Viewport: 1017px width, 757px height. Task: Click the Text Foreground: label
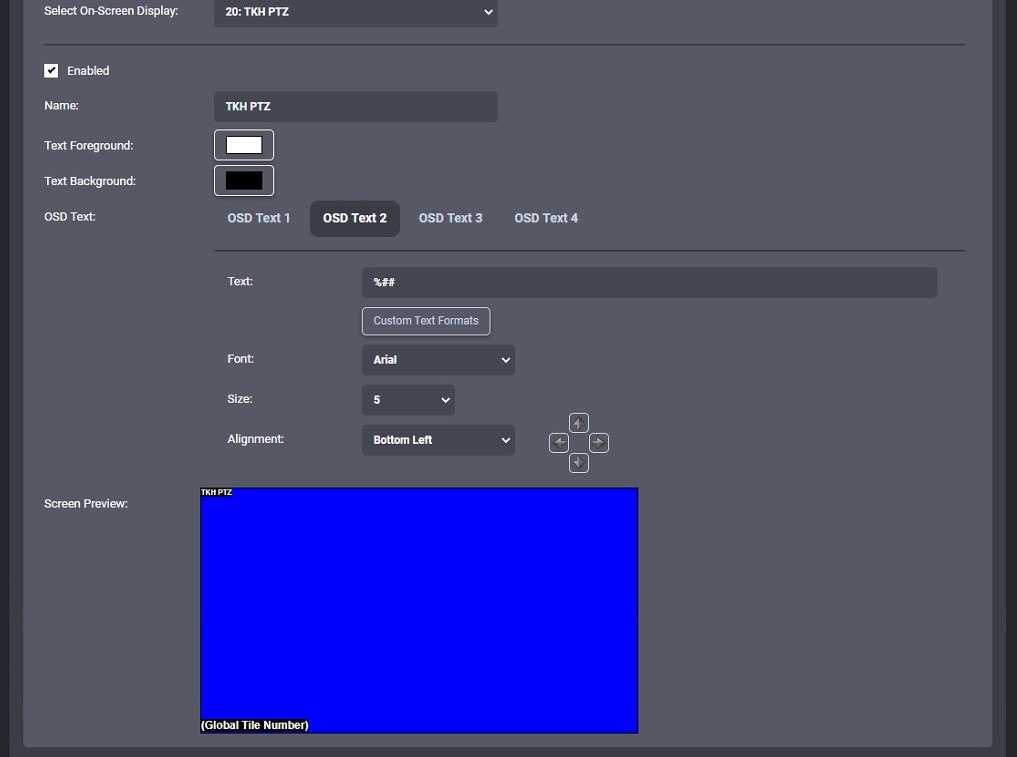pyautogui.click(x=89, y=146)
